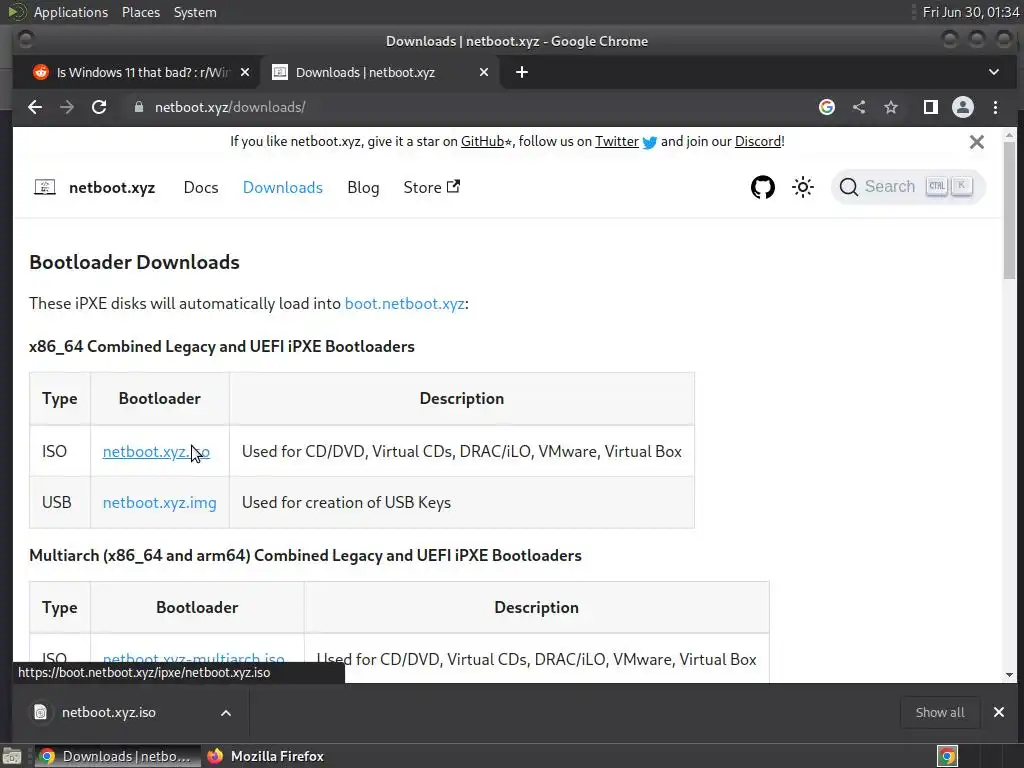Click the address bar URL
This screenshot has width=1024, height=768.
[230, 107]
